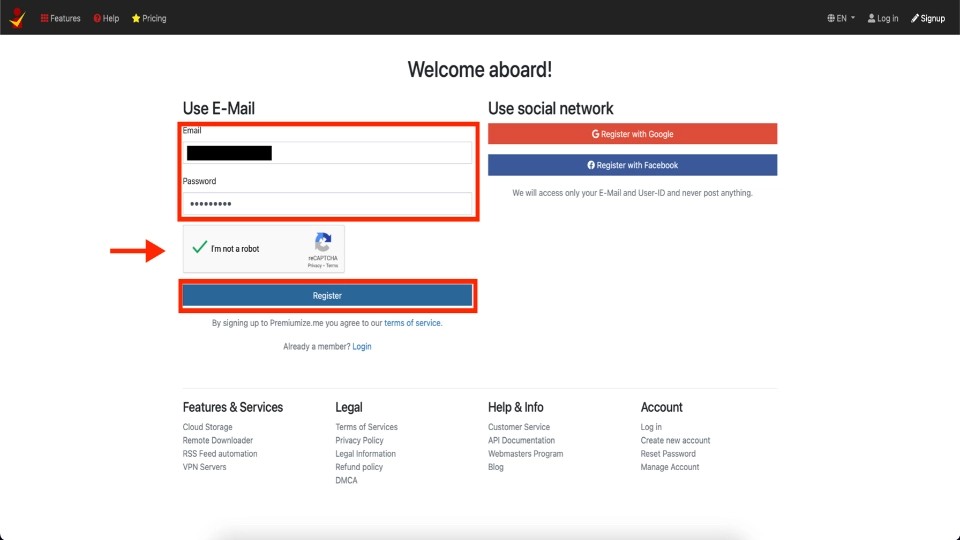Open VPN Servers footer link
The width and height of the screenshot is (960, 540).
[204, 467]
